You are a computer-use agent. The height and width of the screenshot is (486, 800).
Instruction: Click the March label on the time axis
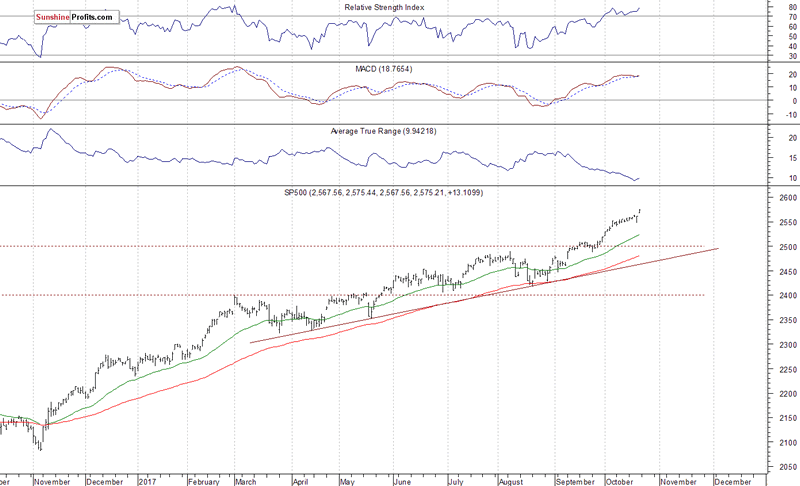[245, 481]
